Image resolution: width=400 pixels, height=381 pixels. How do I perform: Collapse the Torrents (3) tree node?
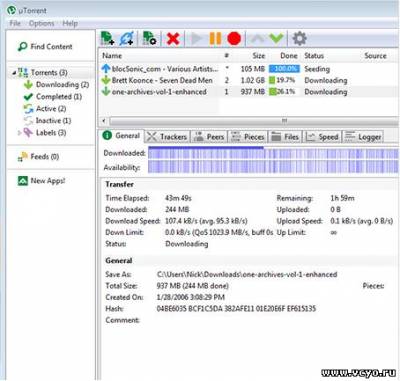(x=14, y=72)
